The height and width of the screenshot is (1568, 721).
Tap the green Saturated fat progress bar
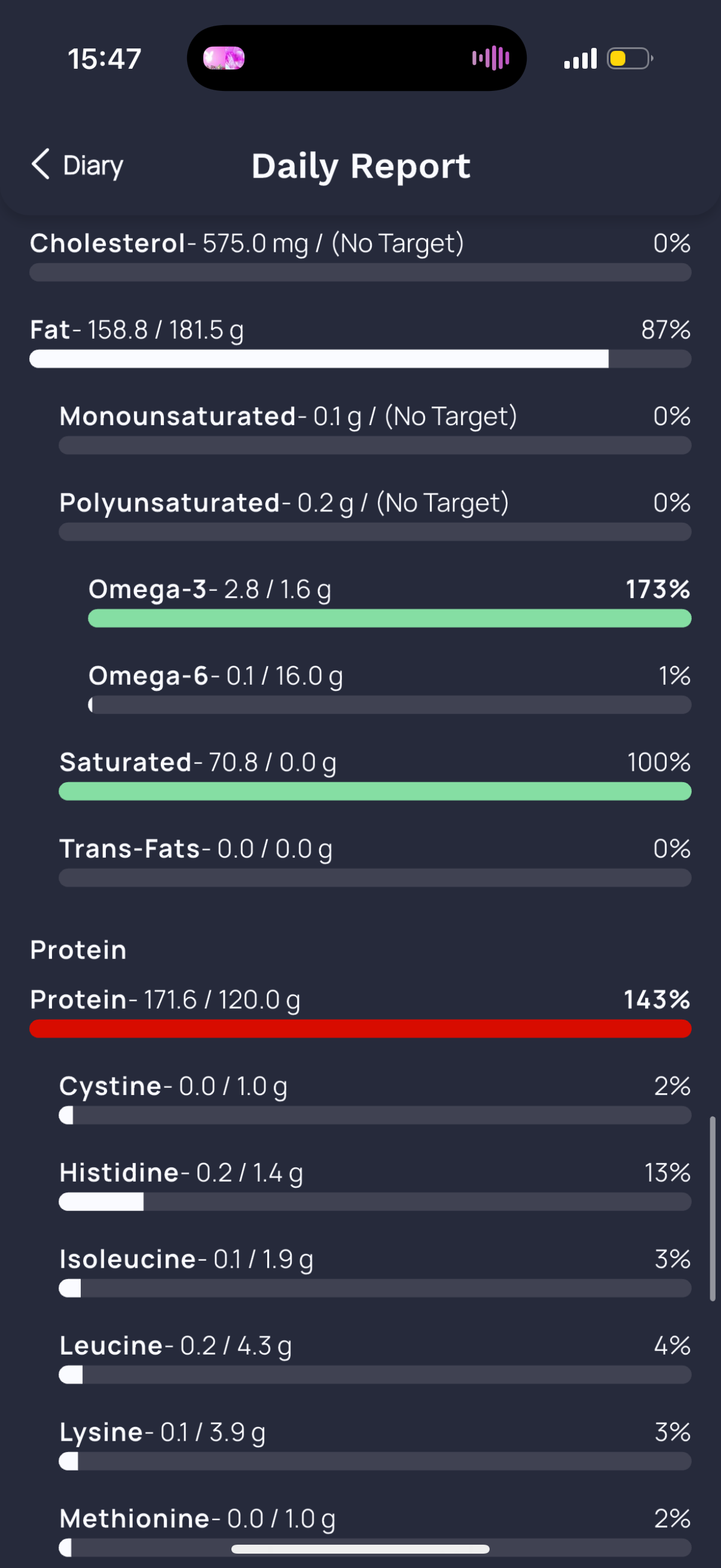click(375, 791)
